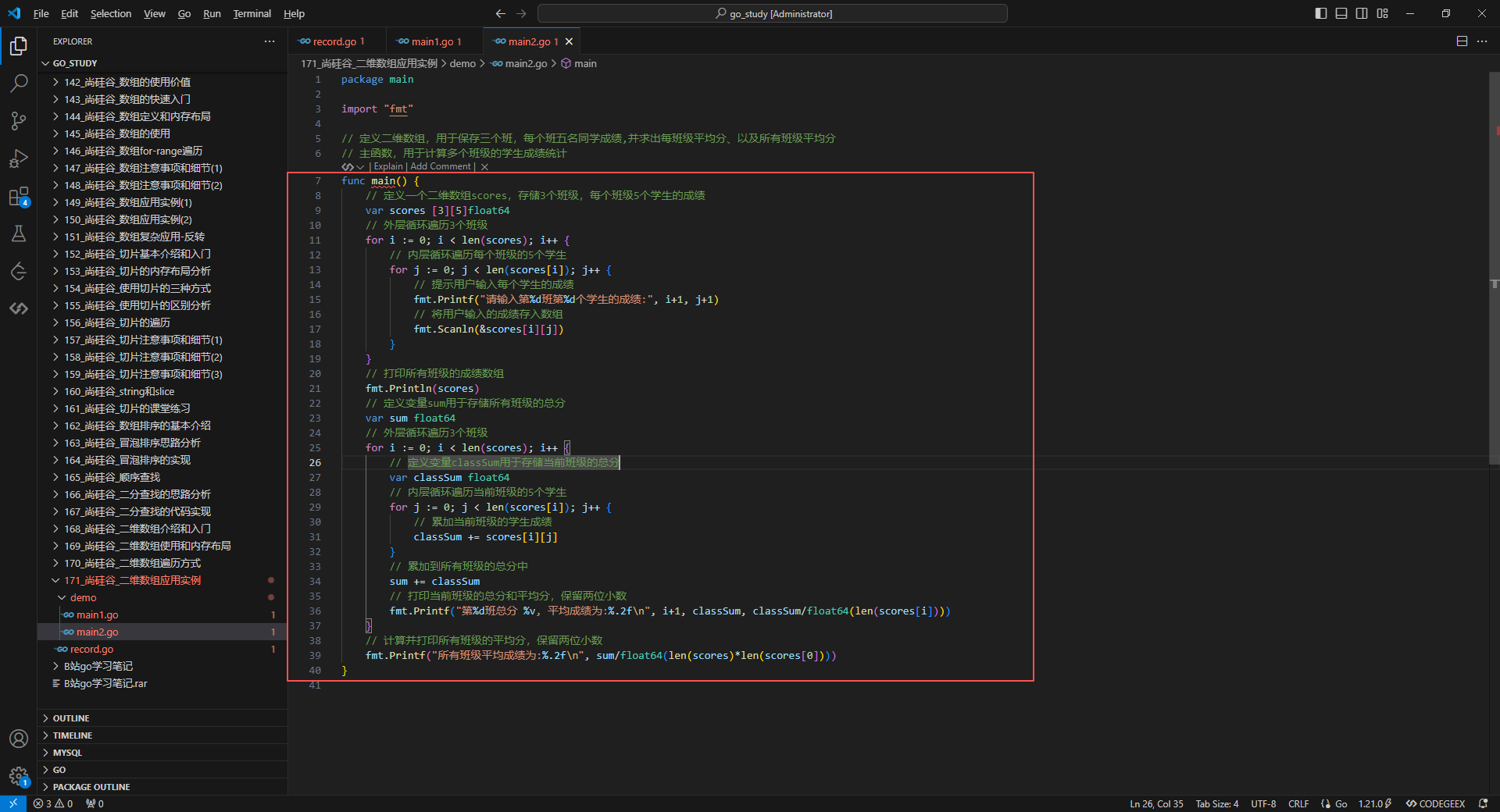Close the main2.go editor tab
The width and height of the screenshot is (1500, 812).
click(x=569, y=41)
